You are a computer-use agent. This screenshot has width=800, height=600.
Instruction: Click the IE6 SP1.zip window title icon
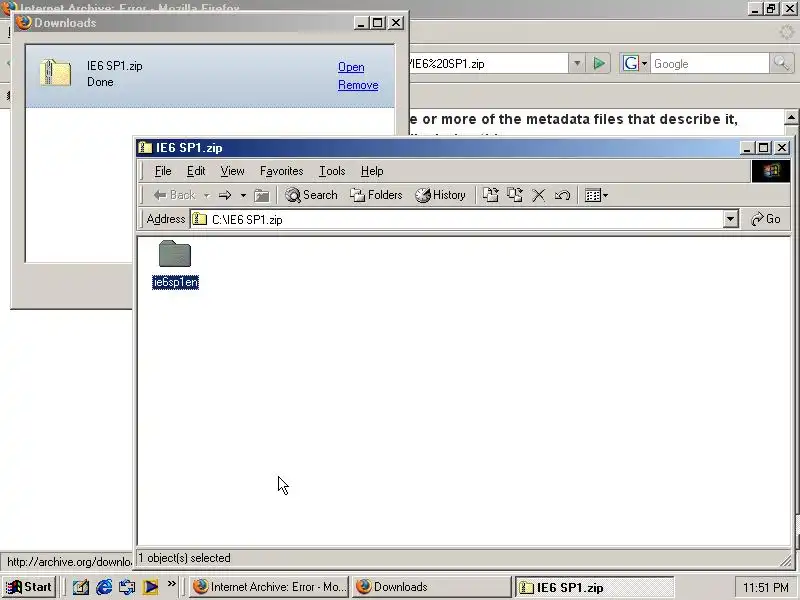click(x=145, y=147)
